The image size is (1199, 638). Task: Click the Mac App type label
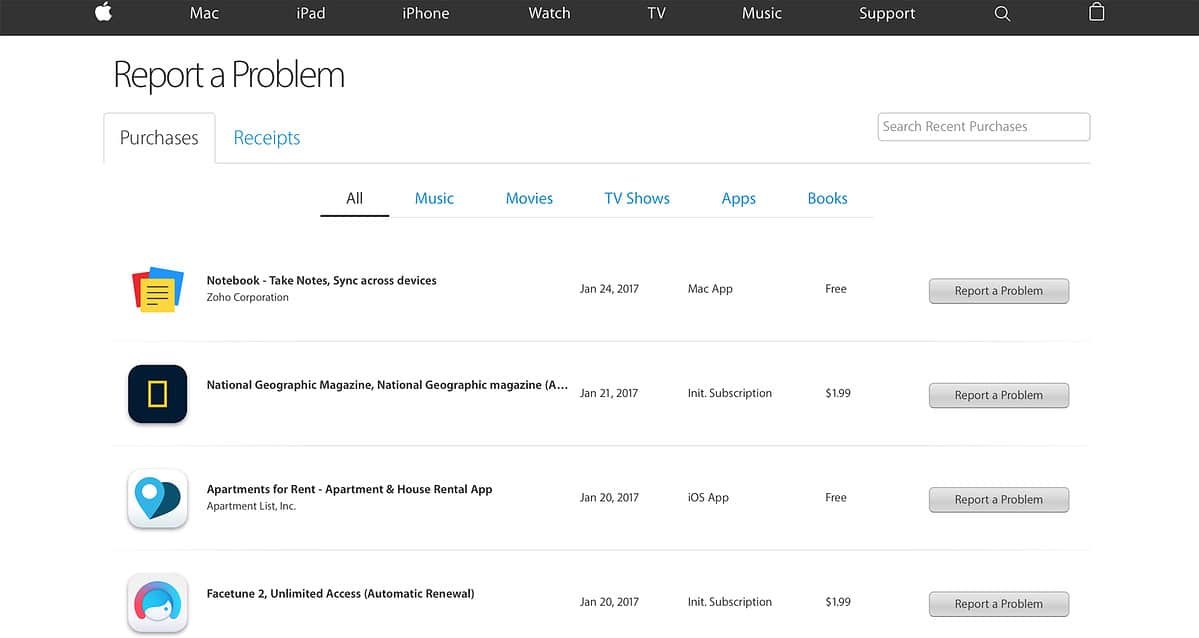point(710,289)
